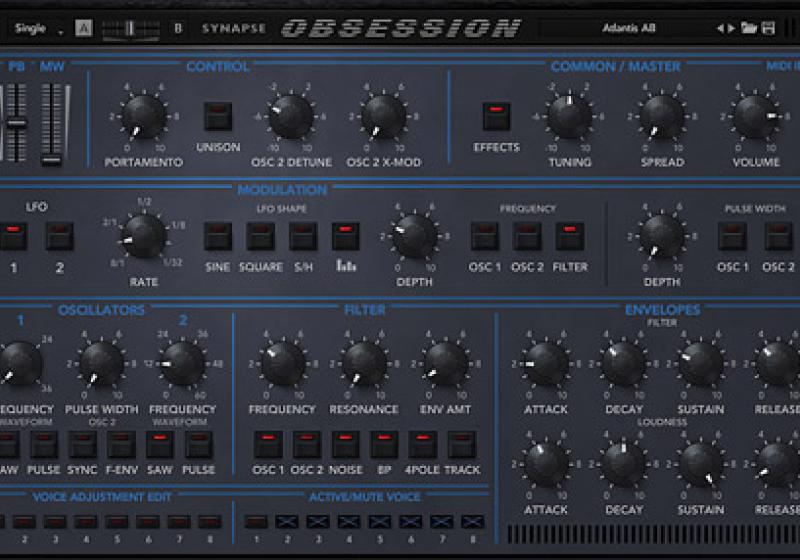This screenshot has height=560, width=800.
Task: Go to next preset arrow
Action: pos(731,28)
